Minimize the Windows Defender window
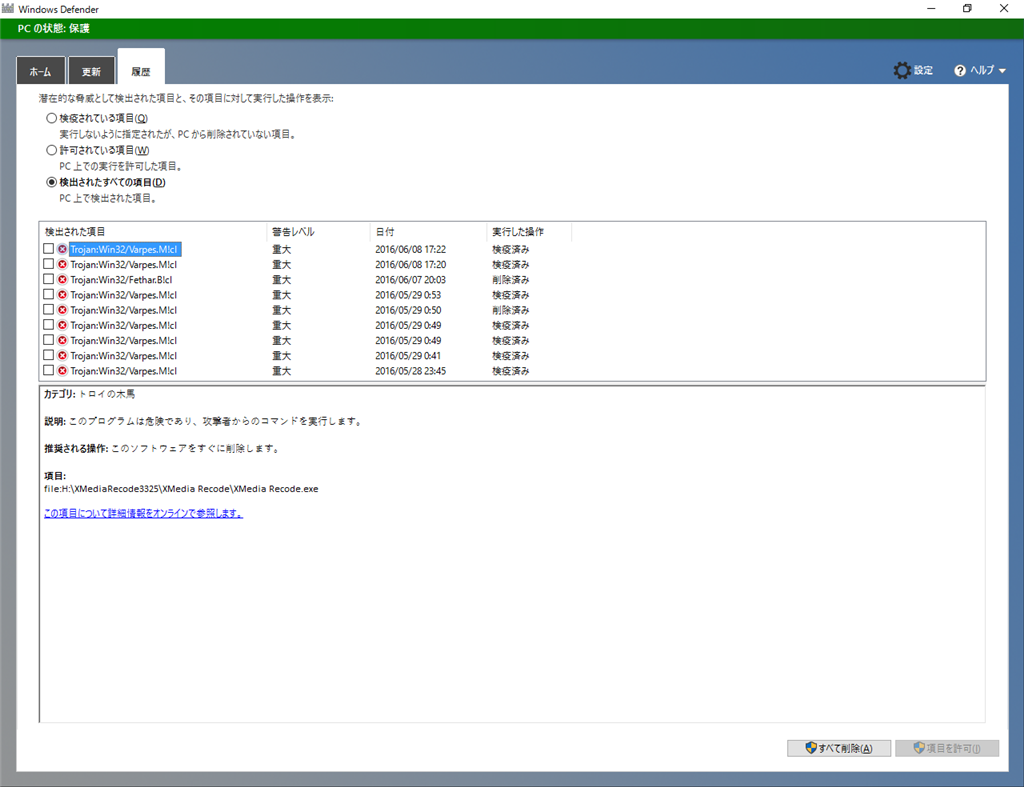The width and height of the screenshot is (1024, 787). pyautogui.click(x=931, y=8)
